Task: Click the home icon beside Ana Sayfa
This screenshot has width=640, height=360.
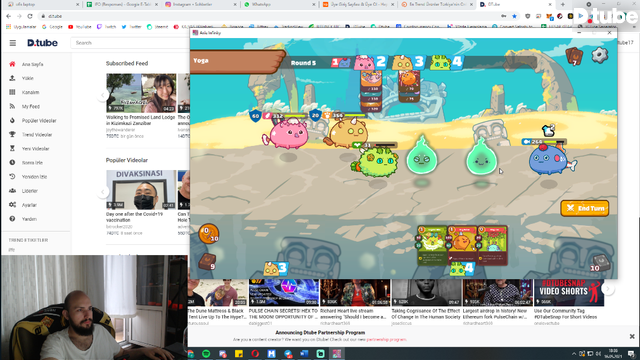Action: [12, 64]
